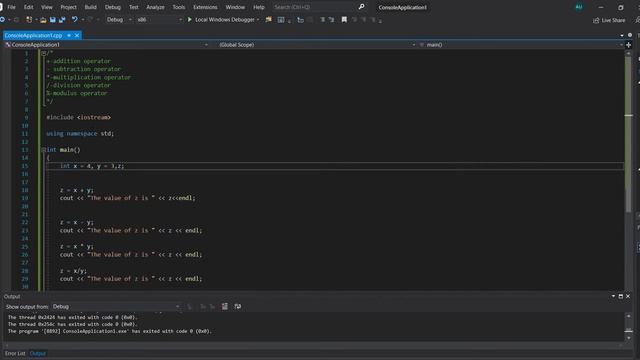Click the Live Share icon

596,20
